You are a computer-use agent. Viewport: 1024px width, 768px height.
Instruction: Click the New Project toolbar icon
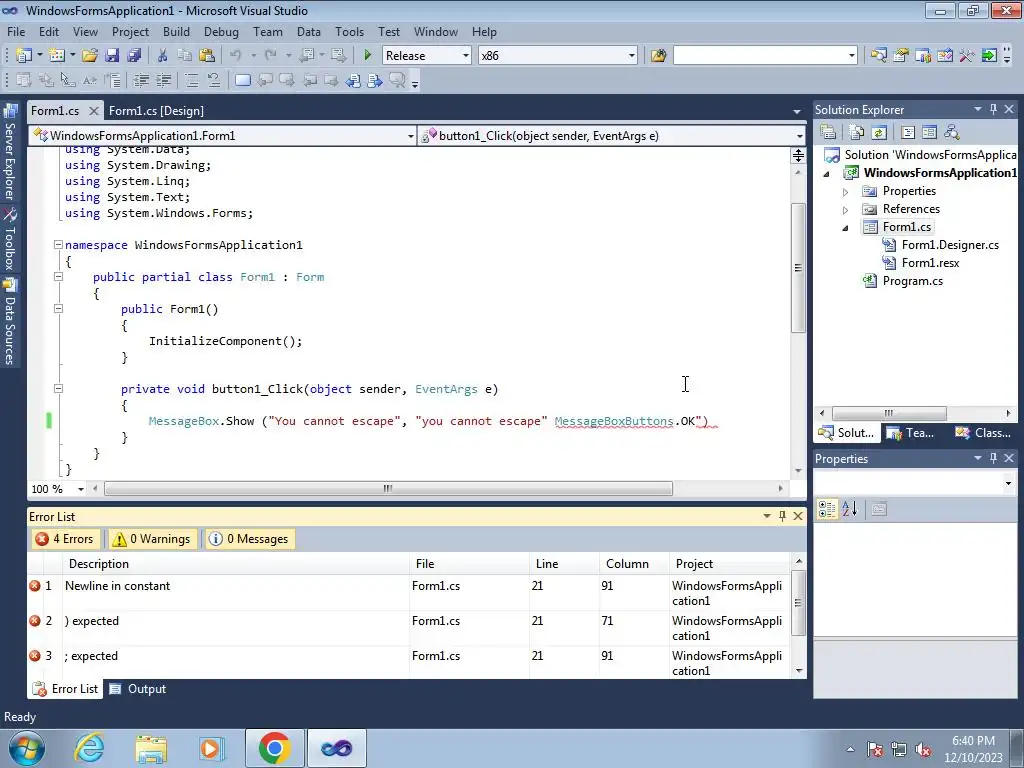click(24, 56)
